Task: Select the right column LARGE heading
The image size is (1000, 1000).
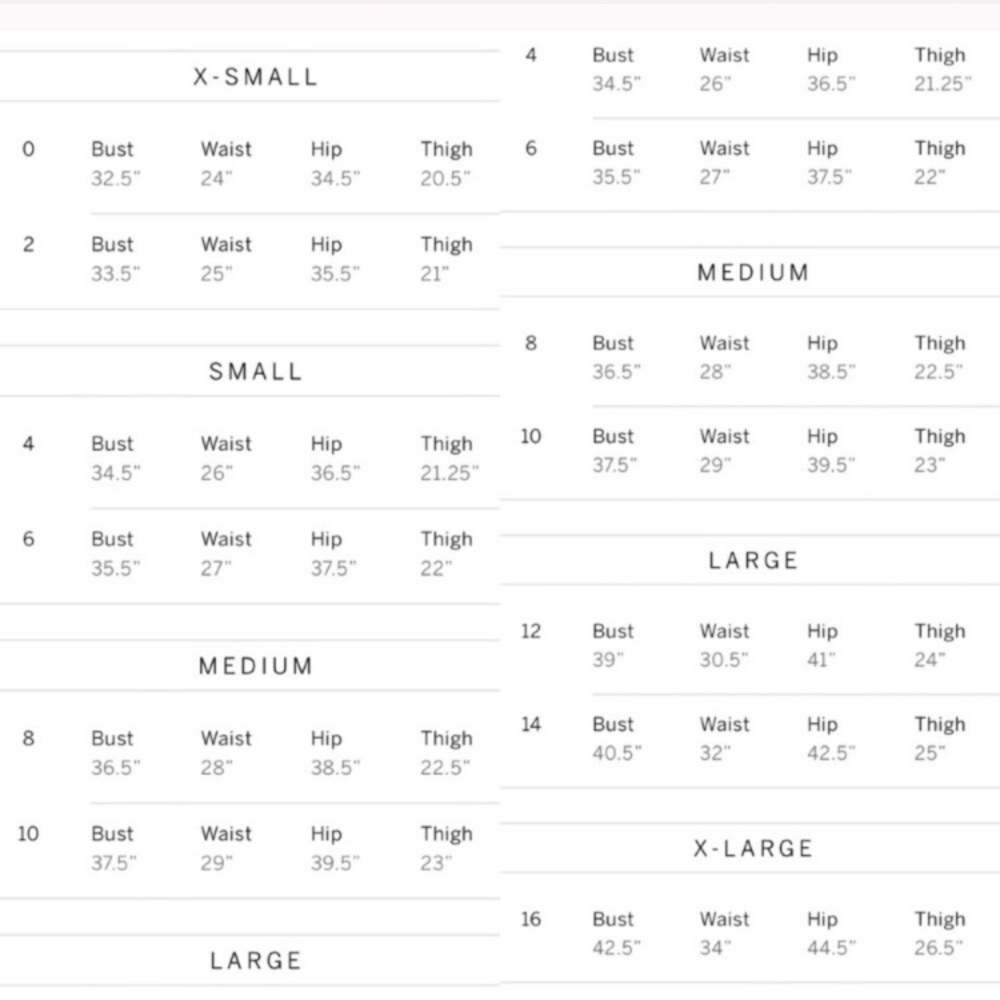Action: coord(753,560)
